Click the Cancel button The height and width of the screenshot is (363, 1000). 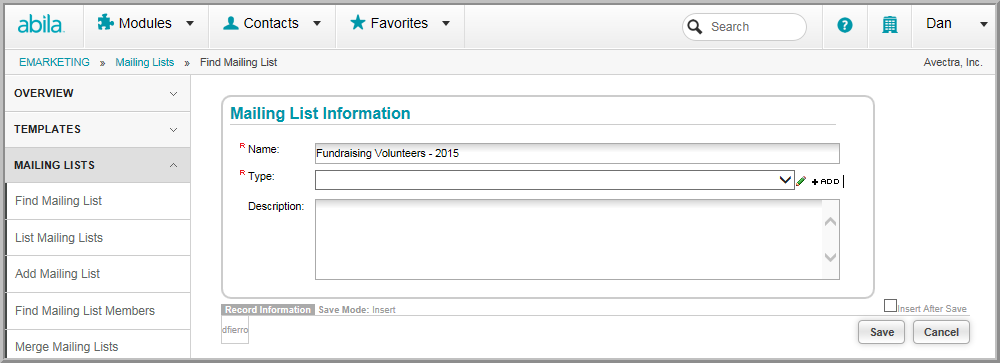coord(941,332)
